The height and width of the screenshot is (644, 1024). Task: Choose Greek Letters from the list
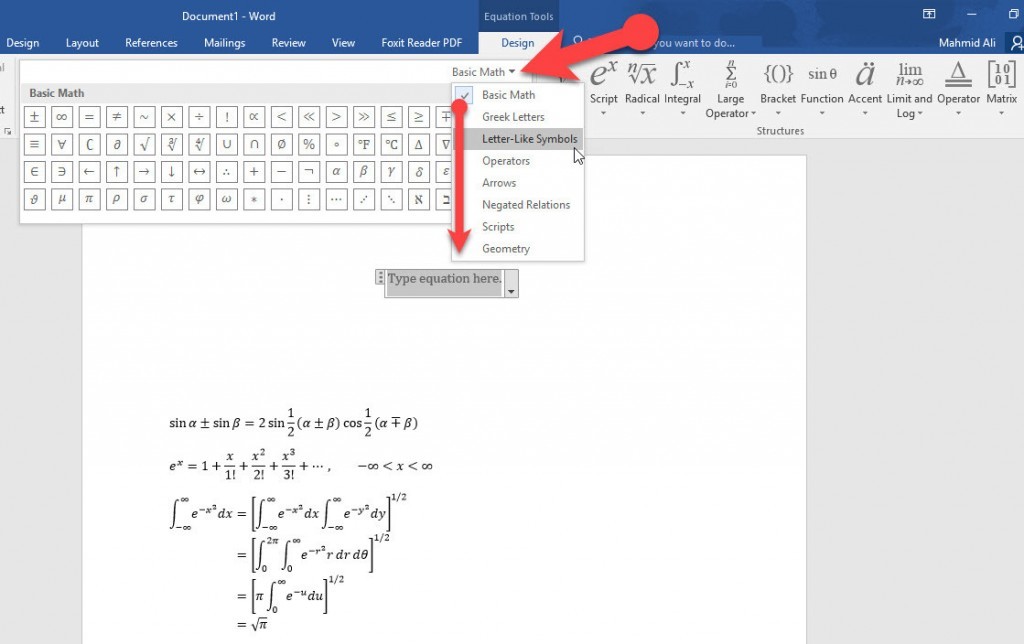tap(517, 117)
